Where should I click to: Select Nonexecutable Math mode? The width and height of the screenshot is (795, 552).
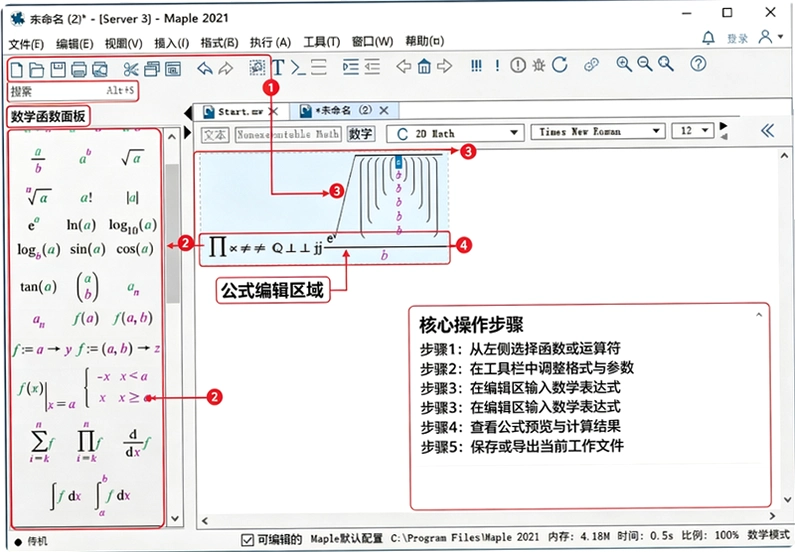tap(288, 134)
